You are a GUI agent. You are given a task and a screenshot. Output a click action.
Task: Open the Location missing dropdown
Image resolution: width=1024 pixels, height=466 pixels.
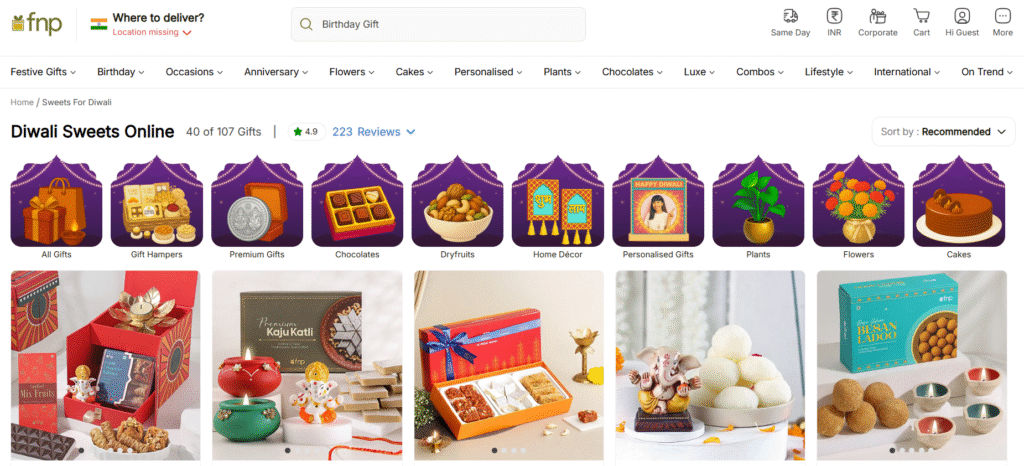(152, 32)
